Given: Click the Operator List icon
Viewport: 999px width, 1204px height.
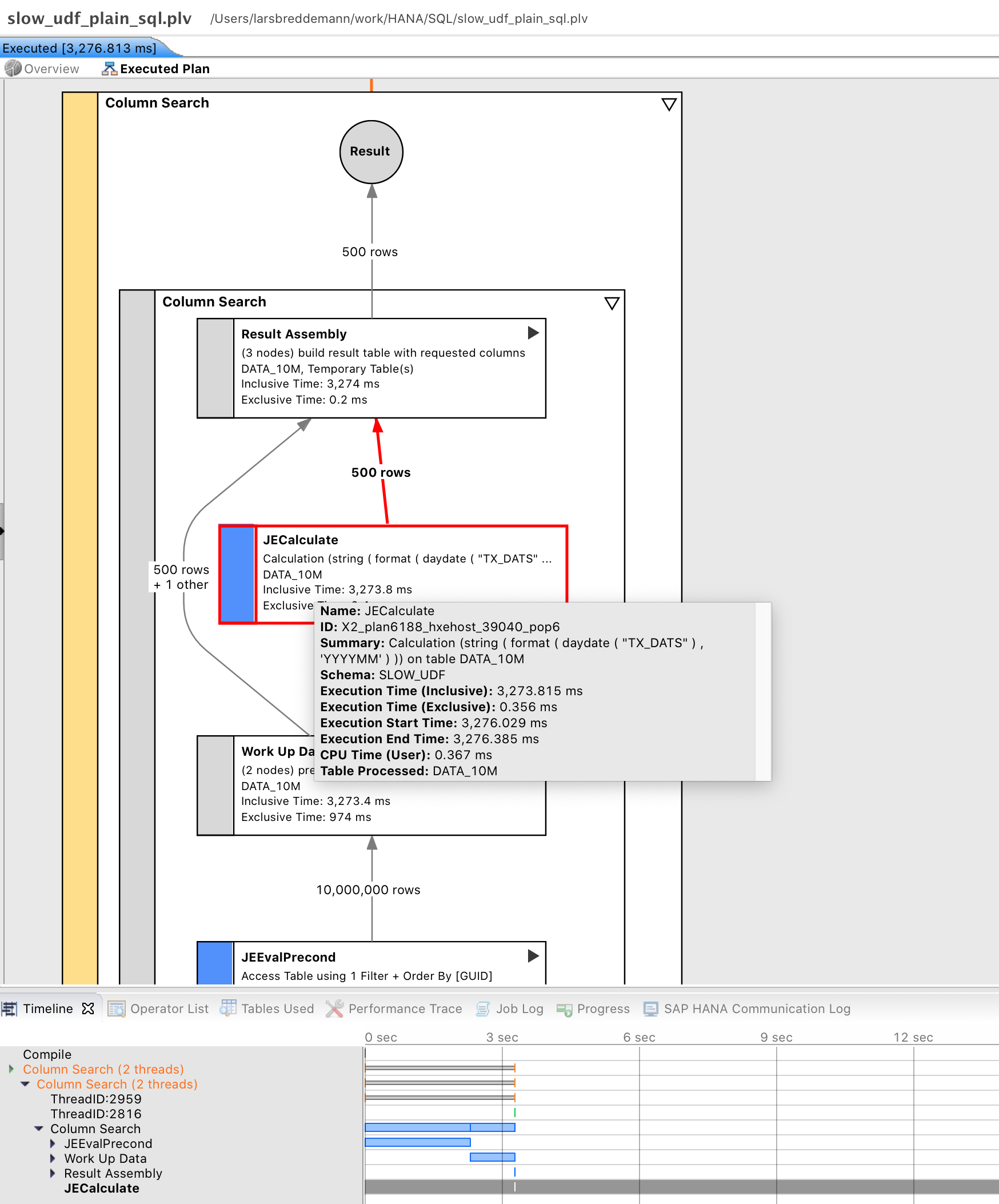Looking at the screenshot, I should click(x=117, y=1009).
